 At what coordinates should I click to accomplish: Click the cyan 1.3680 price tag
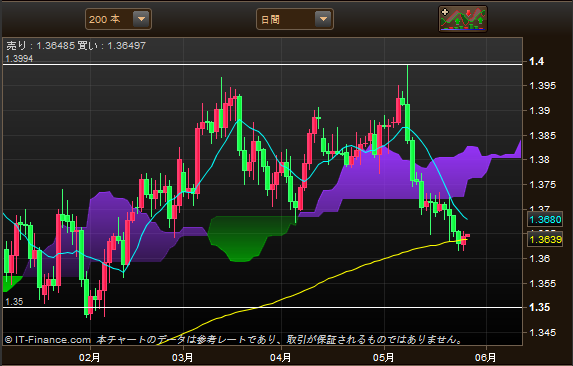click(x=545, y=220)
